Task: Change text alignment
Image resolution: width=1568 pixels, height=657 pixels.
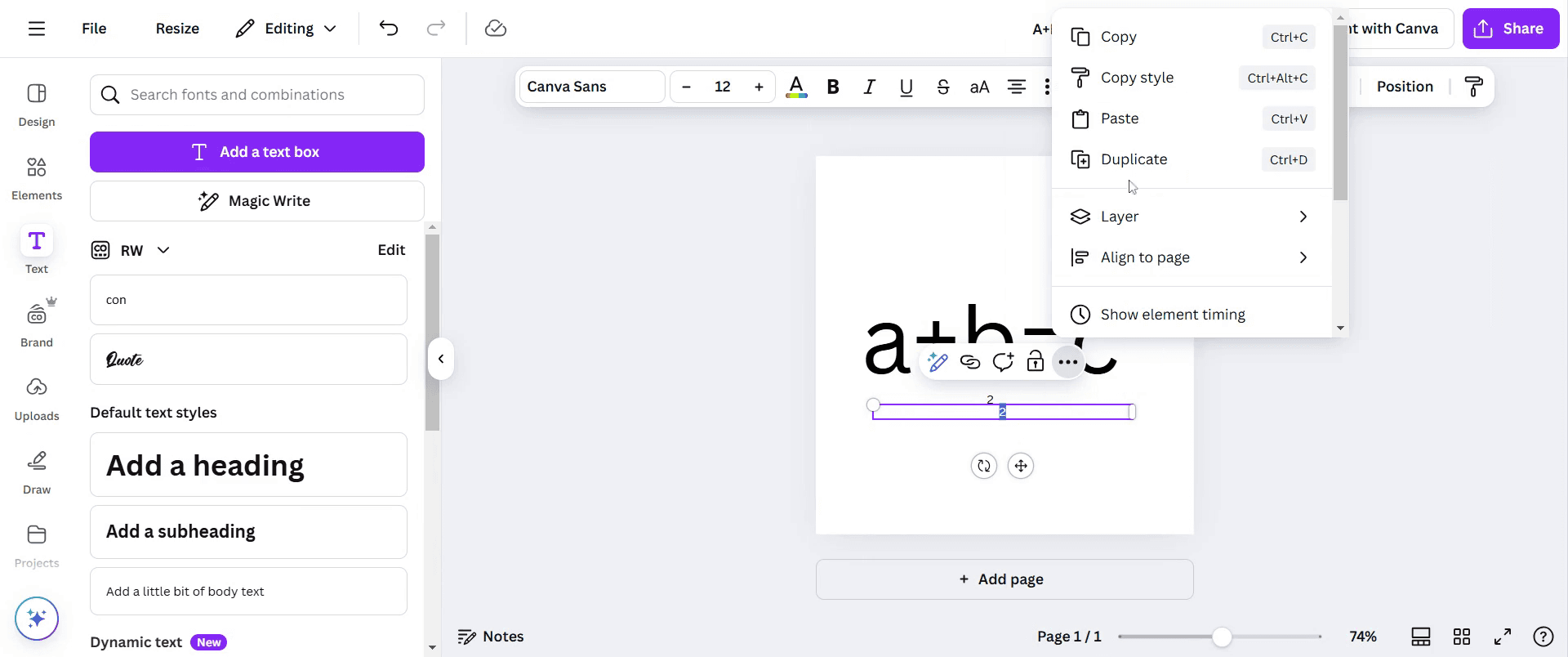Action: tap(1017, 87)
